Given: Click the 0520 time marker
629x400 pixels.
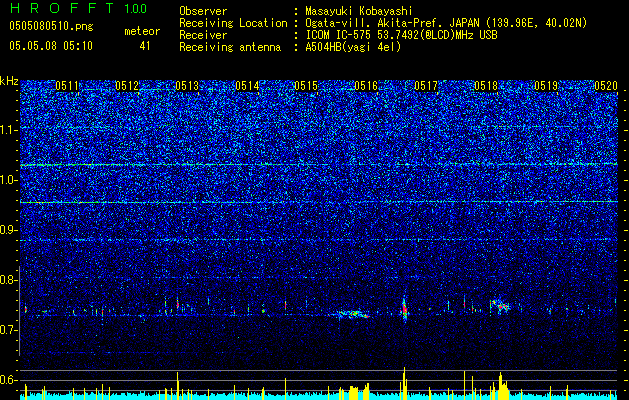Looking at the screenshot, I should coord(606,86).
